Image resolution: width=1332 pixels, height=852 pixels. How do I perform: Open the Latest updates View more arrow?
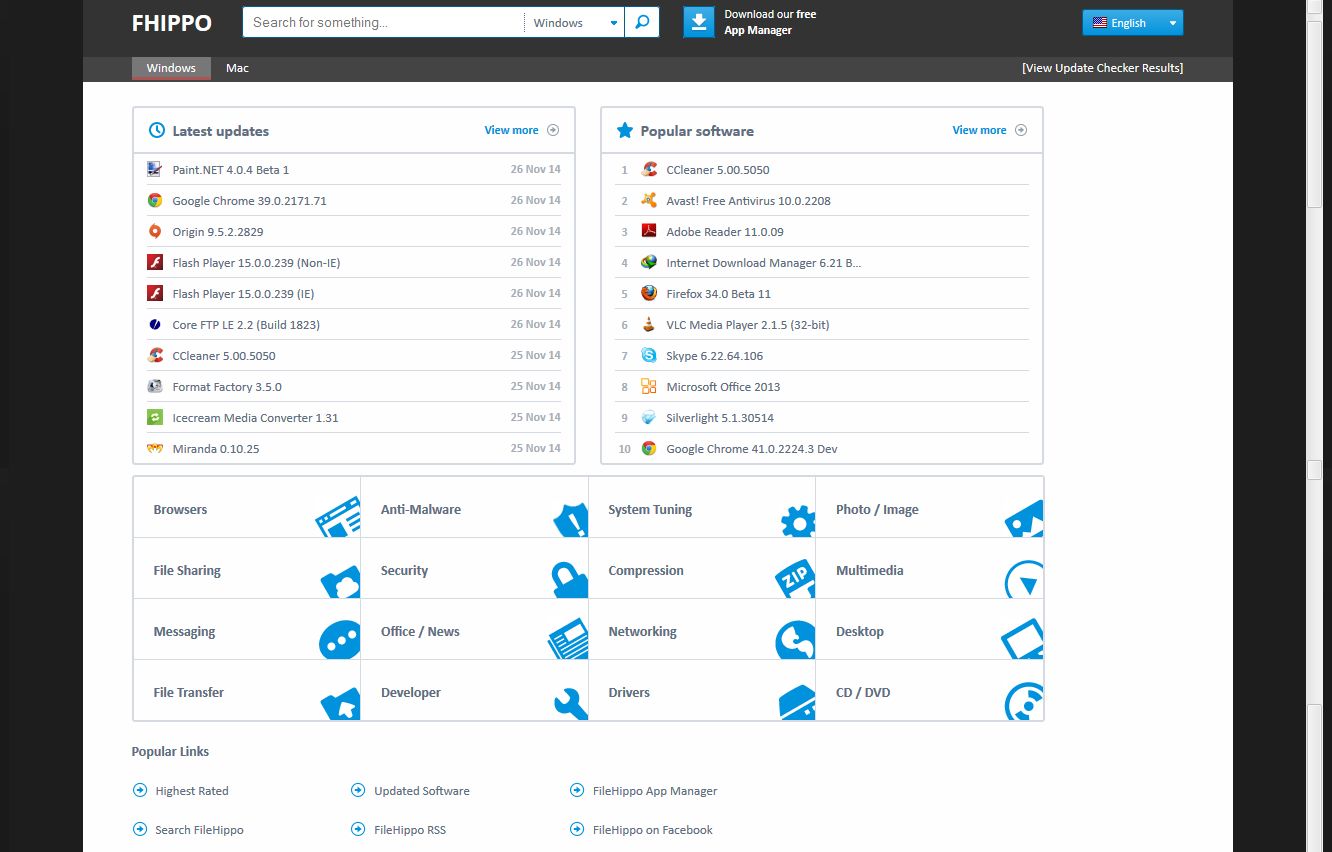[x=553, y=130]
